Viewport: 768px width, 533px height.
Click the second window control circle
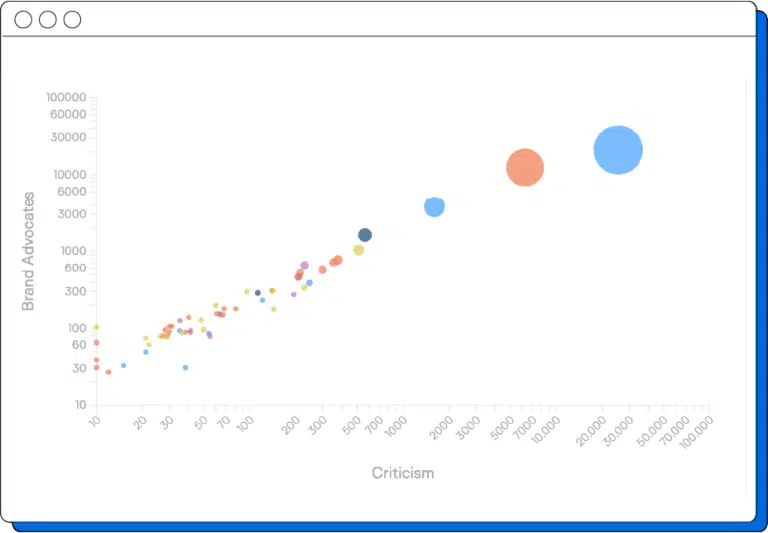pos(47,20)
